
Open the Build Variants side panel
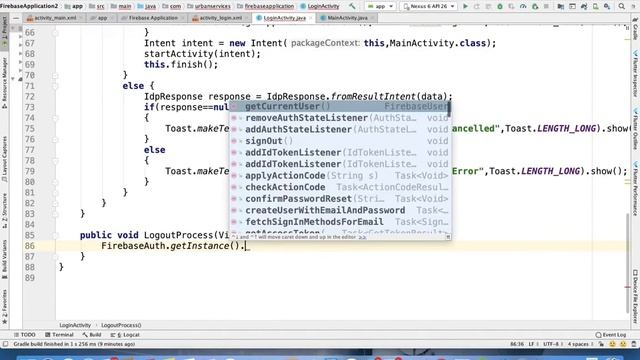(x=4, y=259)
